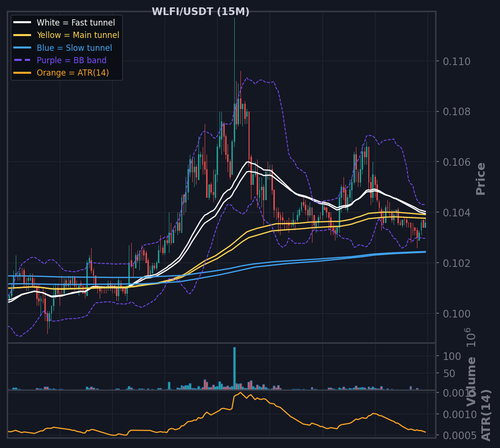Click the yellow line sample in the legend
Viewport: 500px width, 448px height.
click(22, 35)
